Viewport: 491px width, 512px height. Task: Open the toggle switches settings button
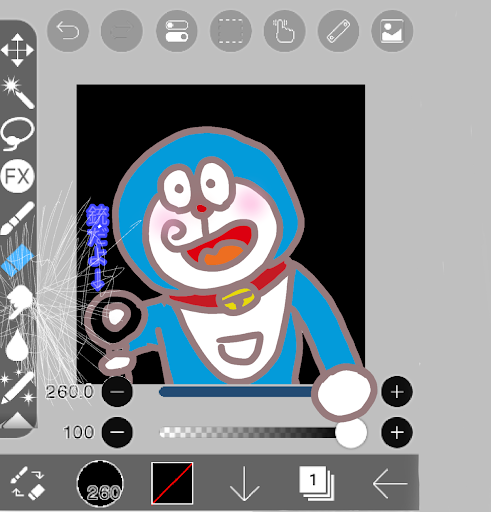pyautogui.click(x=176, y=31)
